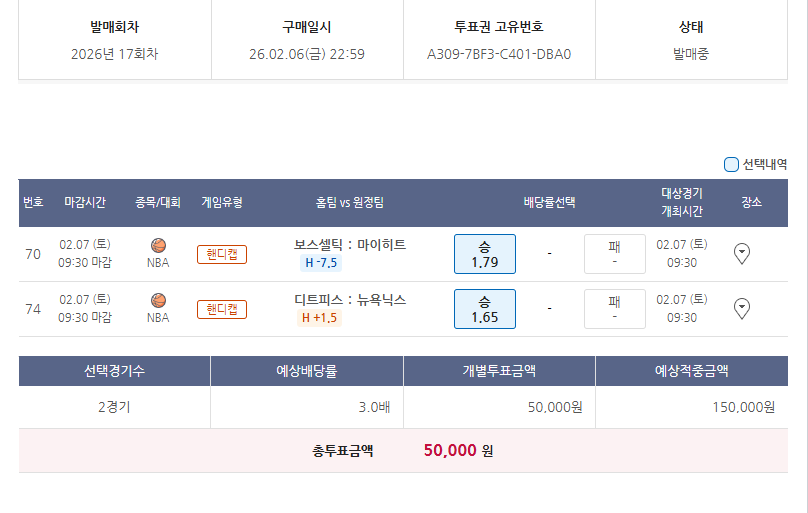Select 패 option for game 70

(x=614, y=254)
